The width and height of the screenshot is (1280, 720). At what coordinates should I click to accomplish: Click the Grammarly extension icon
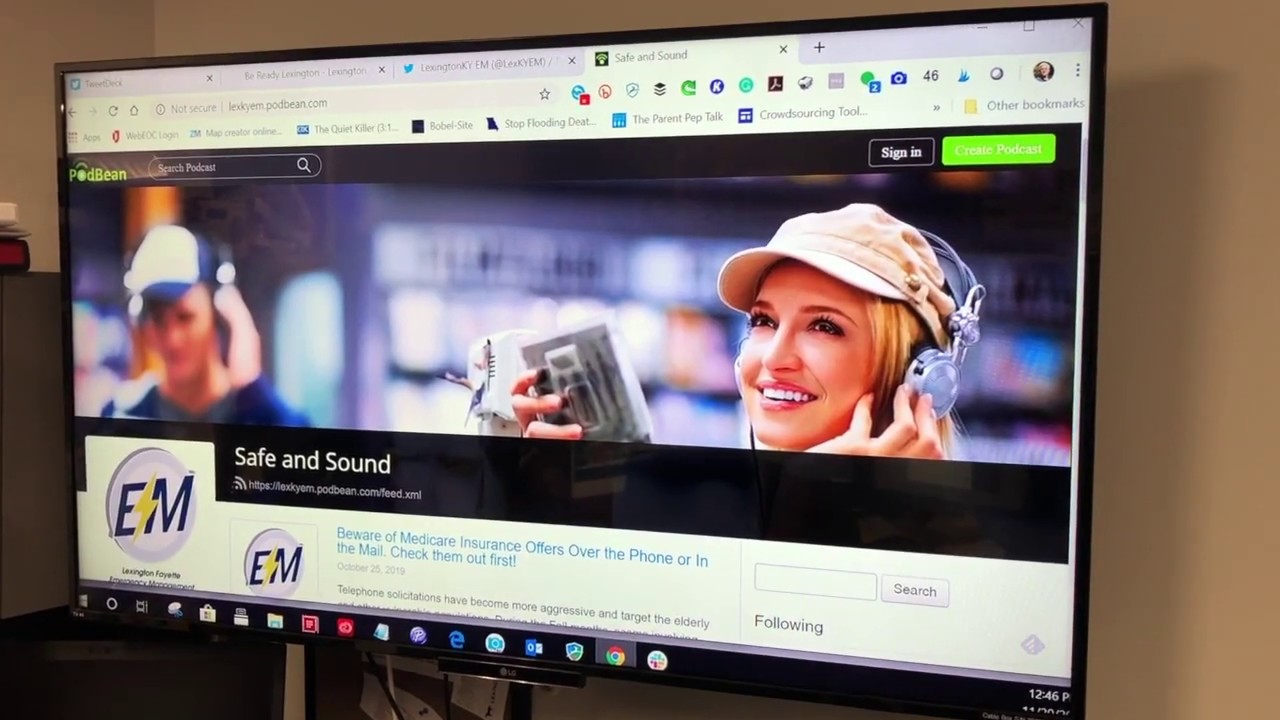coord(746,86)
